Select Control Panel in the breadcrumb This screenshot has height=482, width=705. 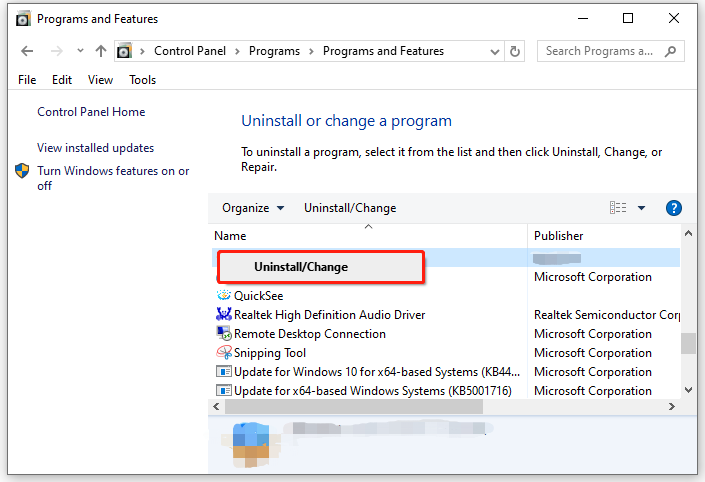tap(190, 51)
